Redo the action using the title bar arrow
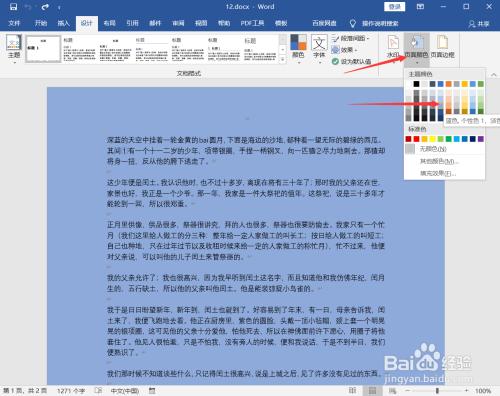The width and height of the screenshot is (500, 396). point(45,7)
